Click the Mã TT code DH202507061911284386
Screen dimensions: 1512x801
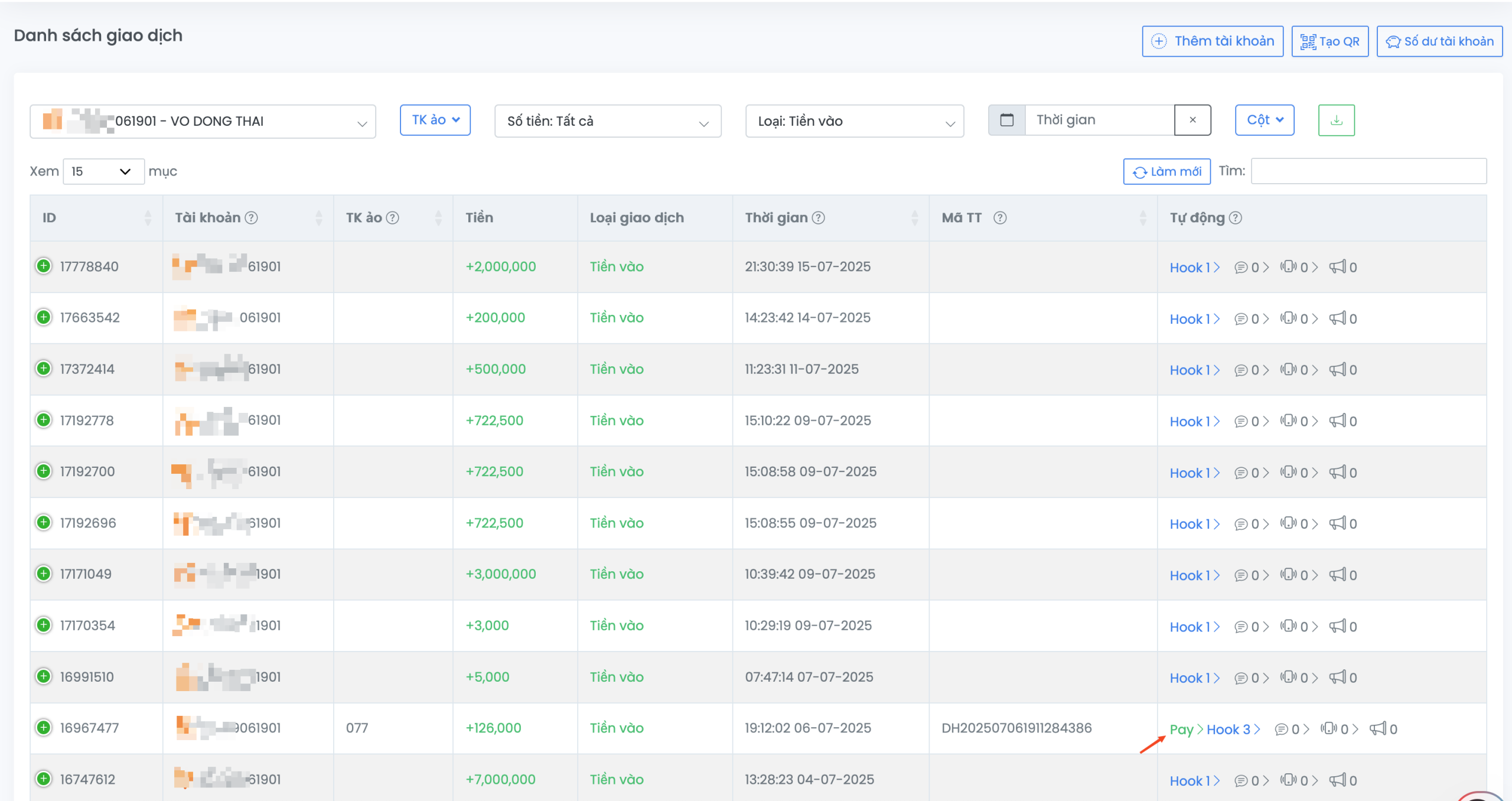point(1016,728)
